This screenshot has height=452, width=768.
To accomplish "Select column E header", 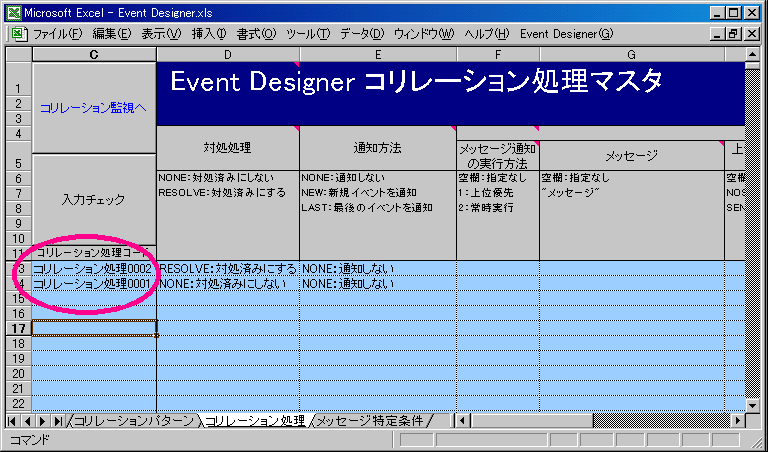I will click(378, 54).
